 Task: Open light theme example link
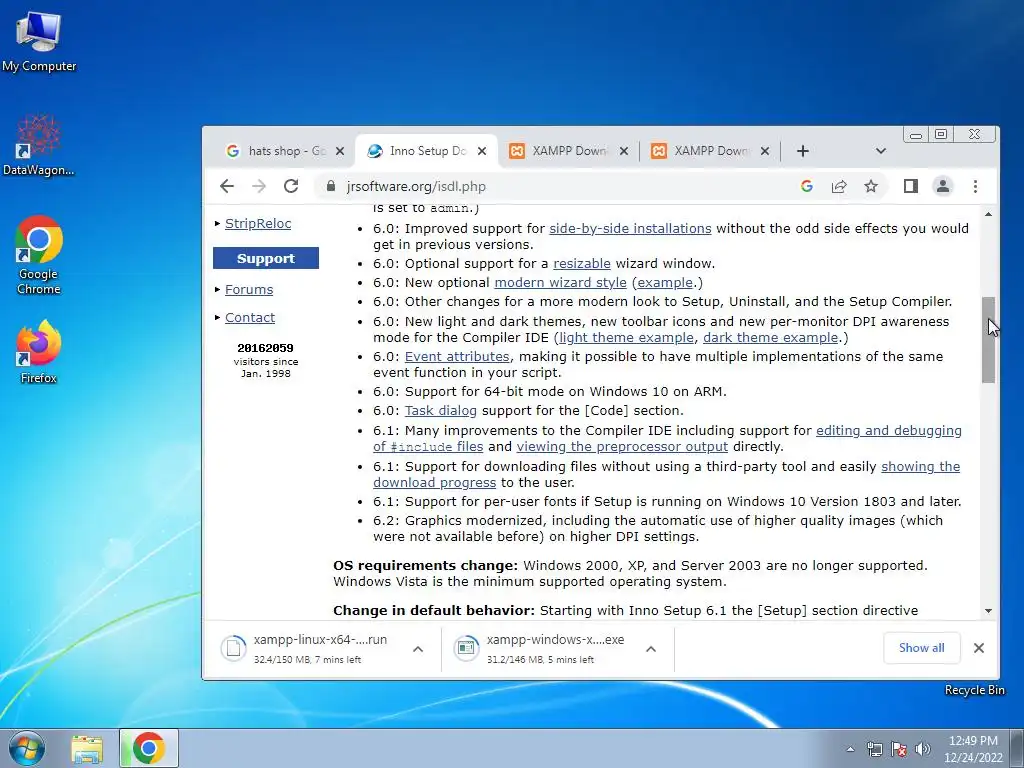[626, 338]
